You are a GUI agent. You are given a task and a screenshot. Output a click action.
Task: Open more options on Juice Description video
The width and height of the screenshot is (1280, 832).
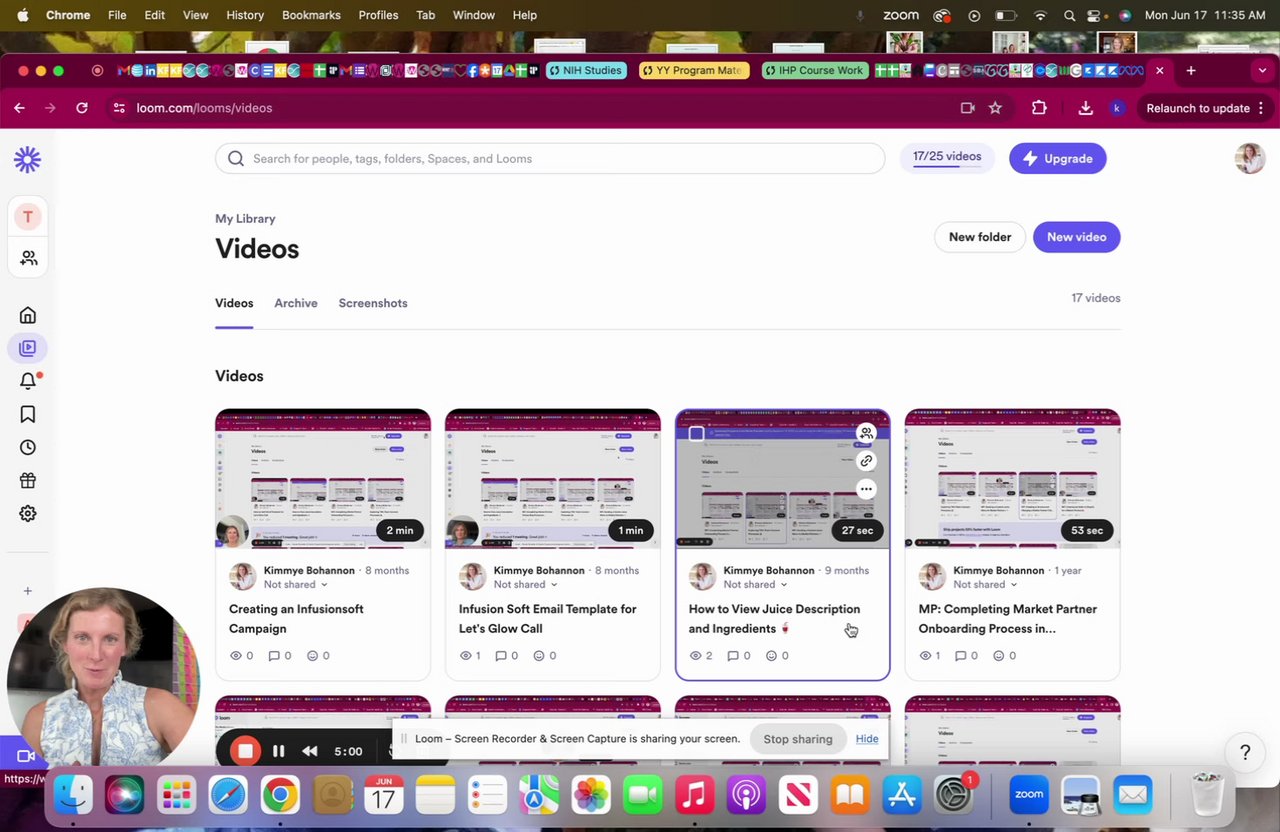(x=866, y=489)
